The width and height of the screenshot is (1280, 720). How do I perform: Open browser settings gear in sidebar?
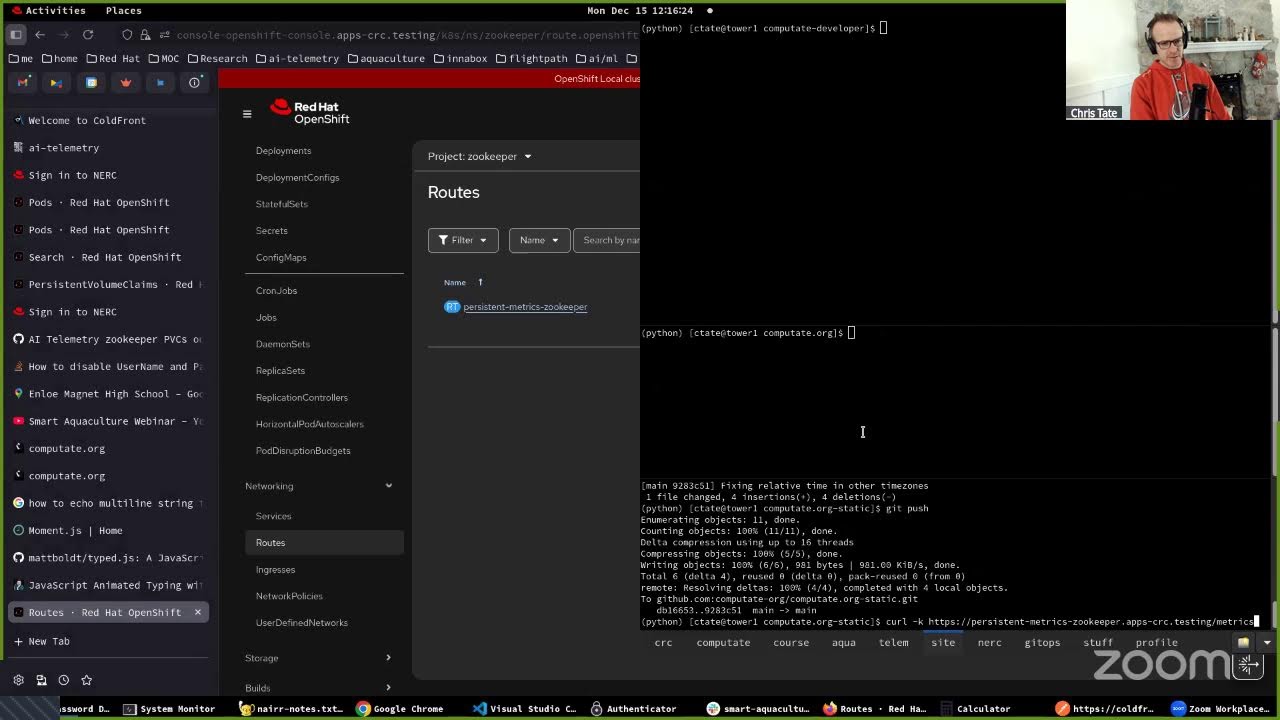pos(18,680)
